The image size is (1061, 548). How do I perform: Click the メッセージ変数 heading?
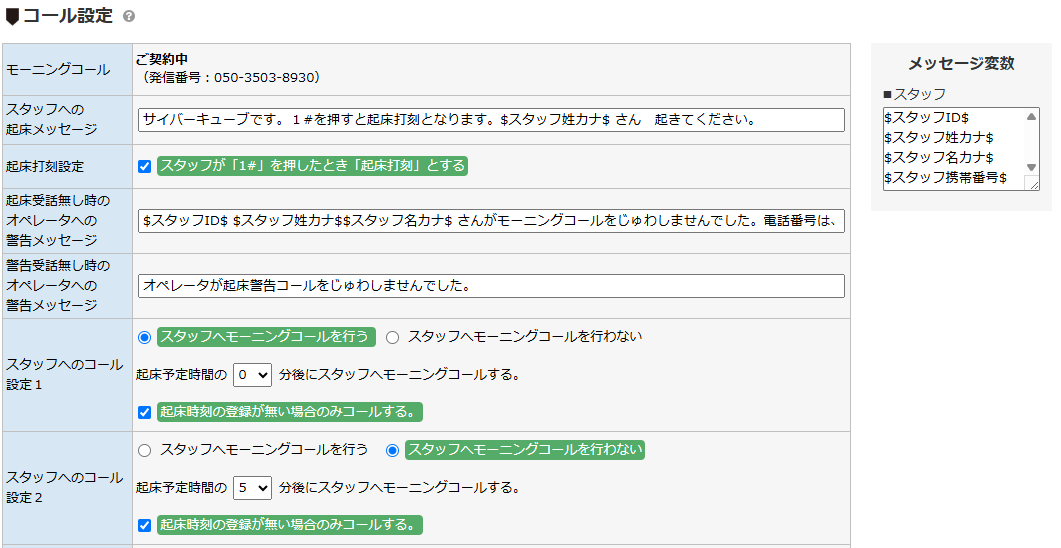point(961,64)
